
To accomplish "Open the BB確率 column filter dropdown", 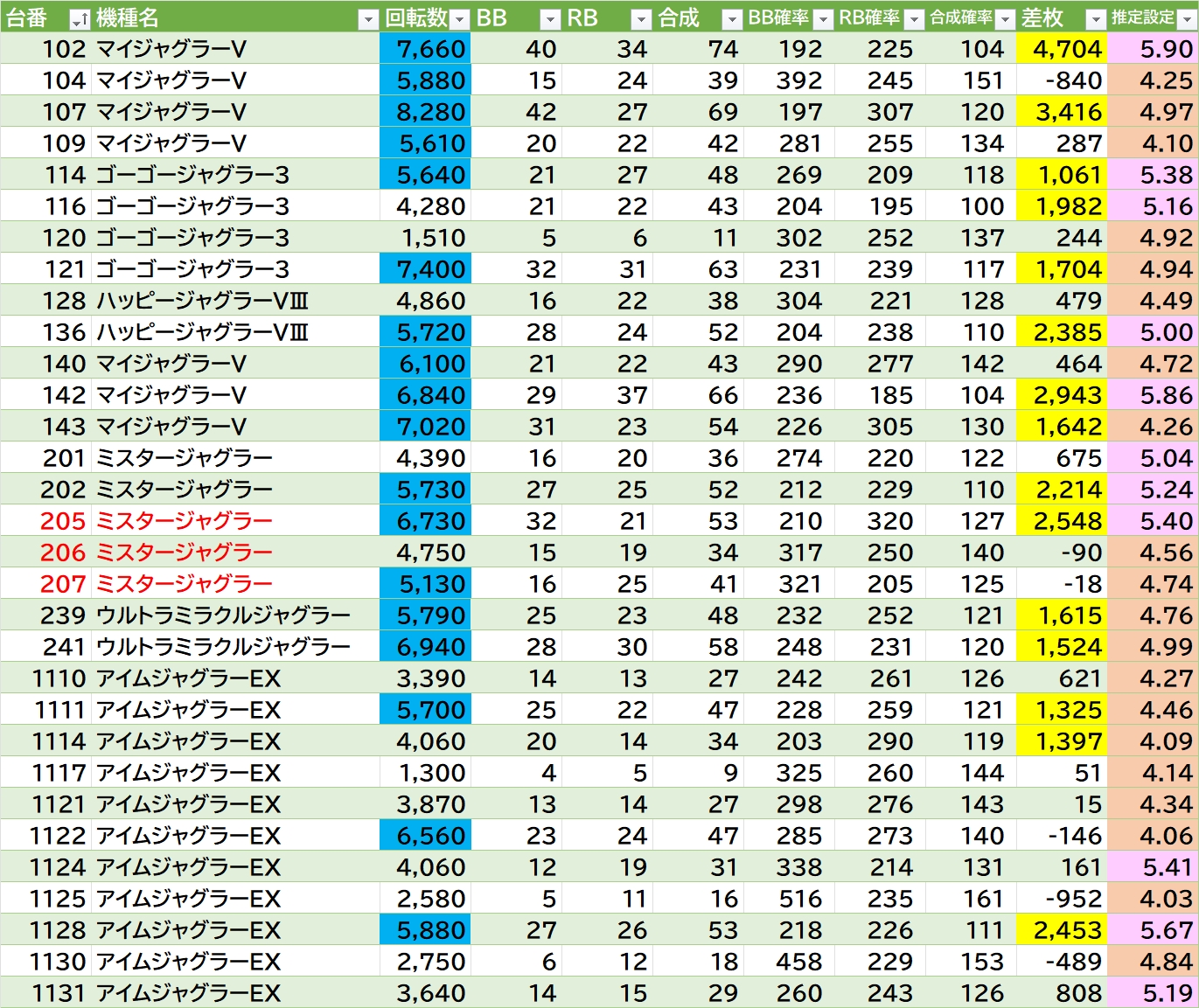I will 823,19.
